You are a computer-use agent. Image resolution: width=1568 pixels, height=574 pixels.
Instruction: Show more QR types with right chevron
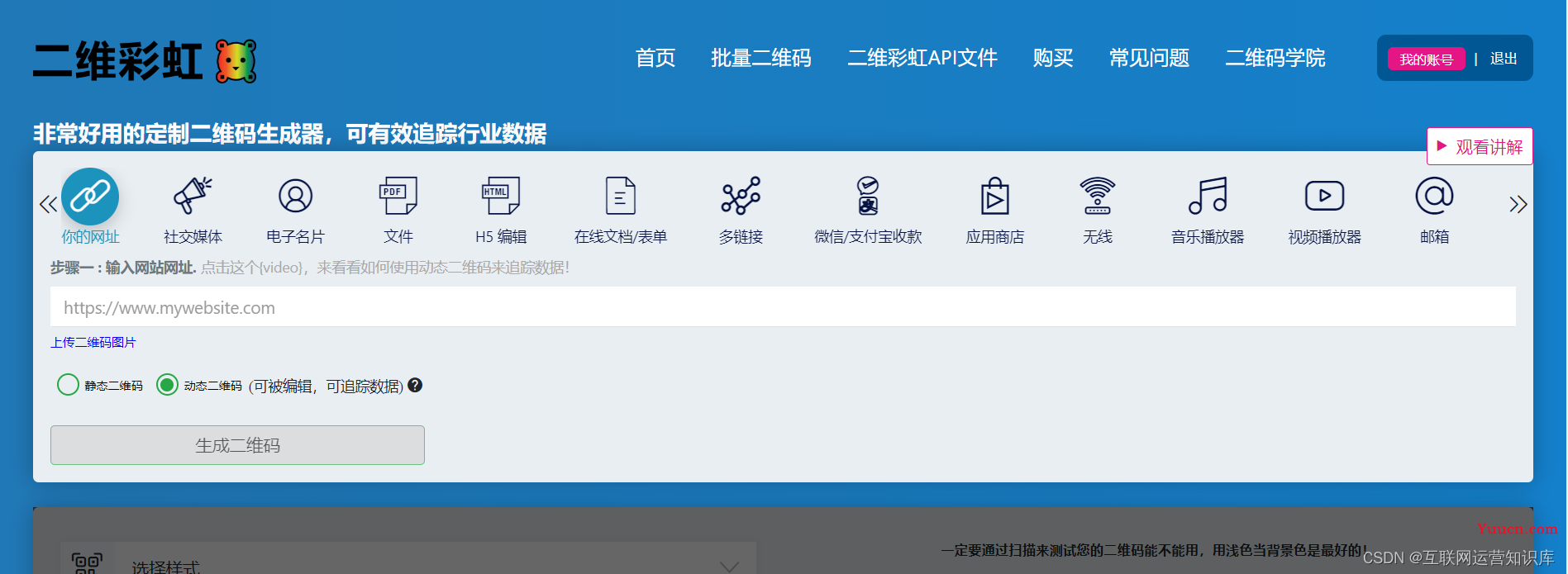point(1518,204)
